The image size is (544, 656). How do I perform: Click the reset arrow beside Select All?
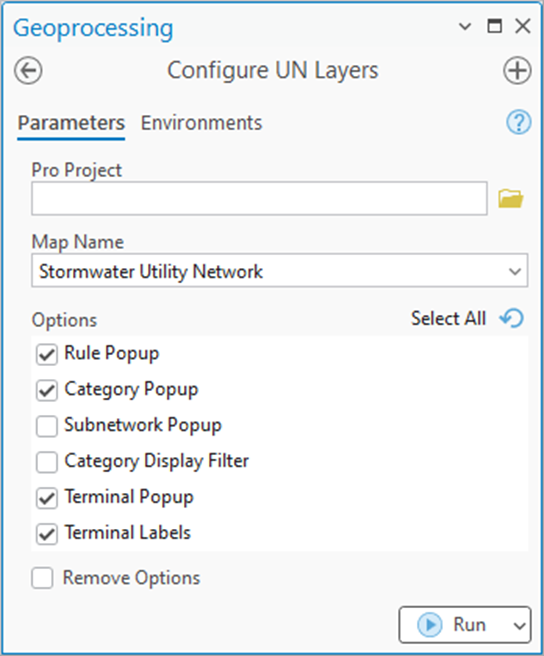point(511,318)
